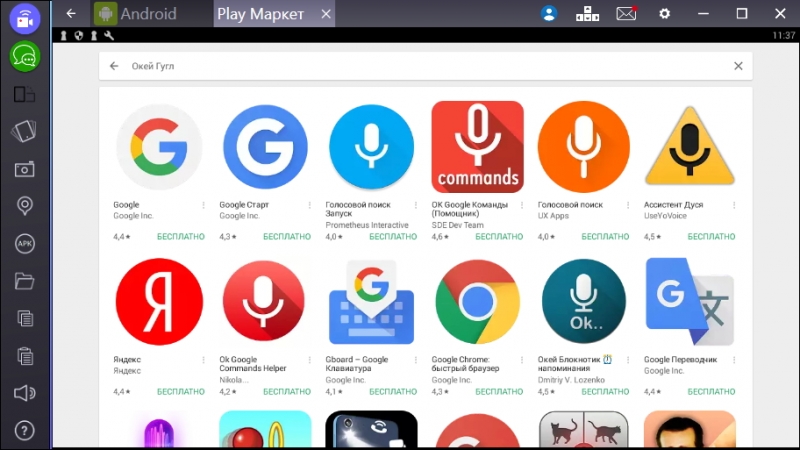Open the options menu for Google app
800x450 pixels.
(x=203, y=205)
